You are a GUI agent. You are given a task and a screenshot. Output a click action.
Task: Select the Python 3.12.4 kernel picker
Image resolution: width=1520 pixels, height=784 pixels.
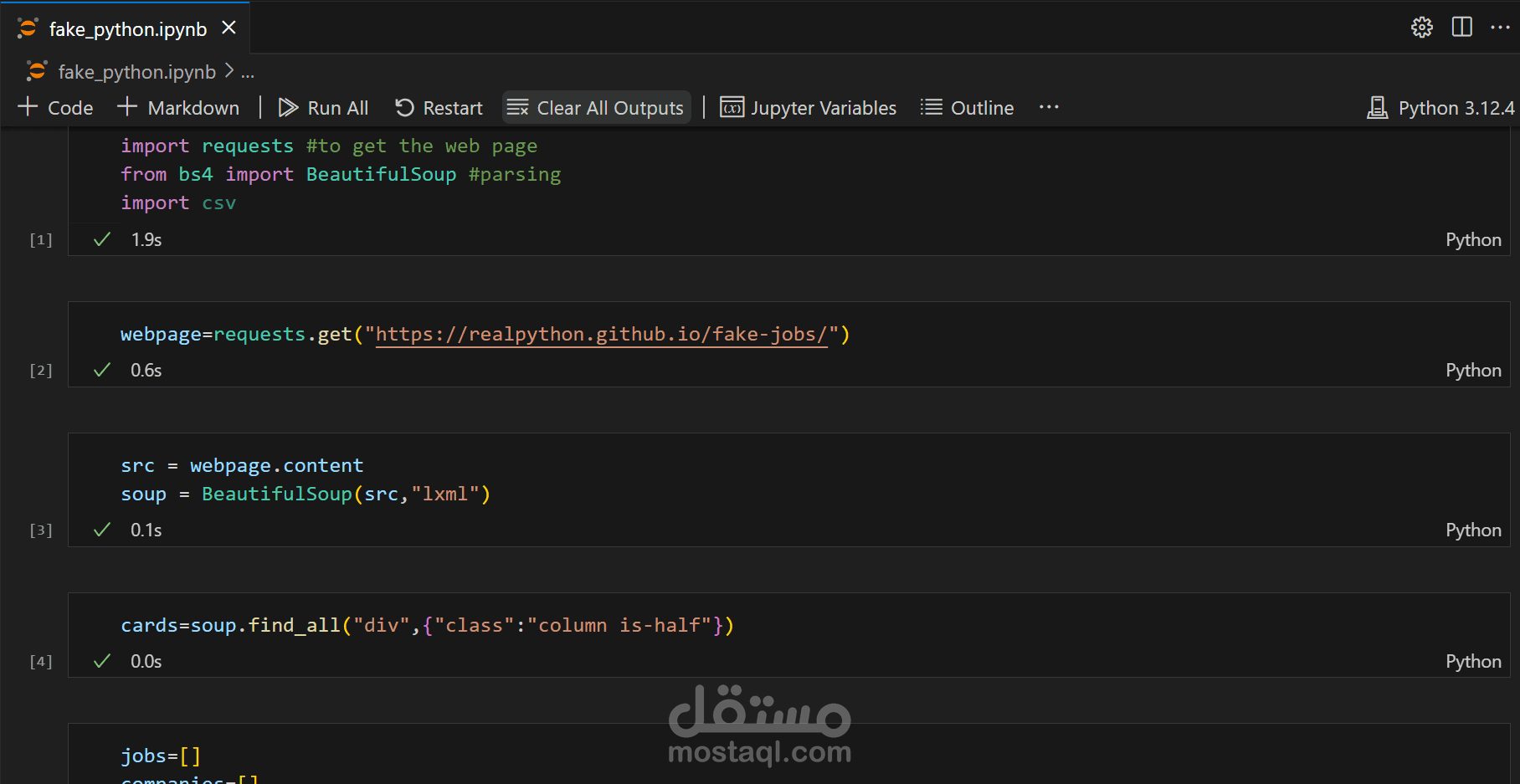pyautogui.click(x=1440, y=108)
